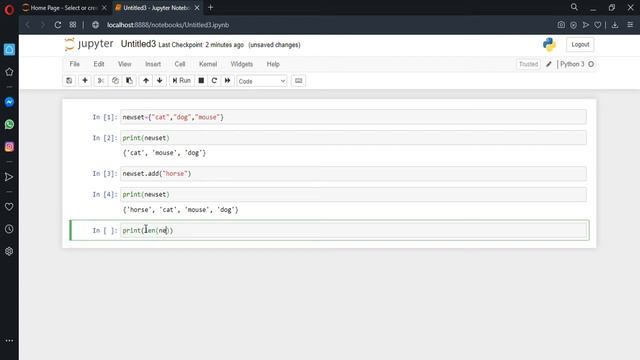Image resolution: width=640 pixels, height=360 pixels.
Task: Insert a cell below with plus icon
Action: point(85,81)
